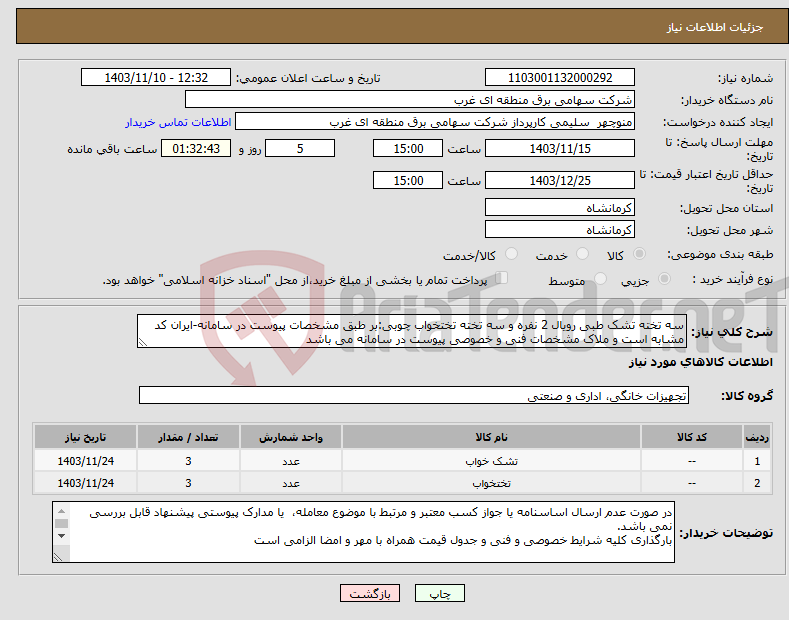Select the جزیی purchase type radio
The image size is (789, 620).
click(664, 279)
